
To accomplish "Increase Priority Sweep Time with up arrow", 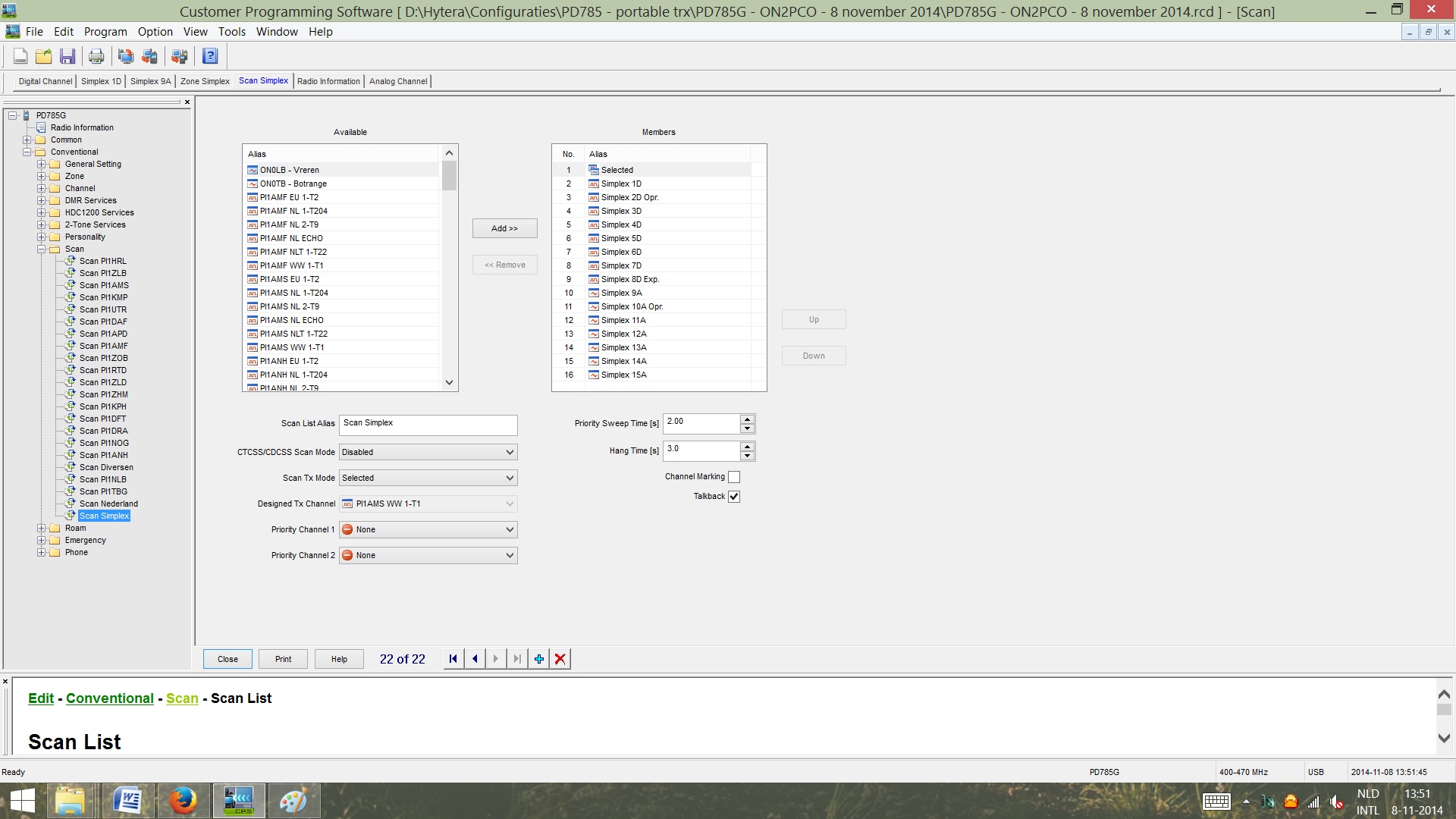I will pos(747,419).
